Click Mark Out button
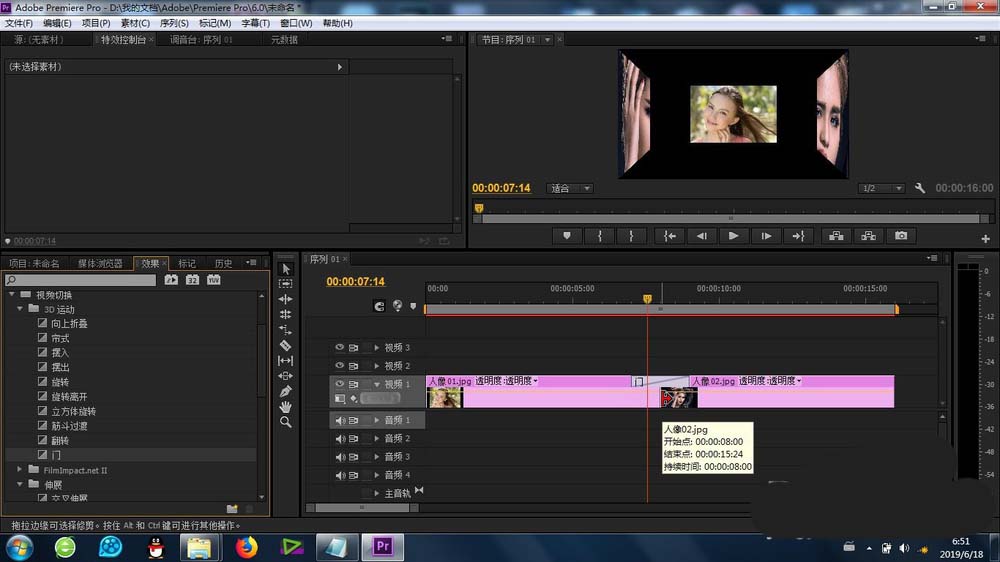Viewport: 1000px width, 562px height. coord(631,236)
